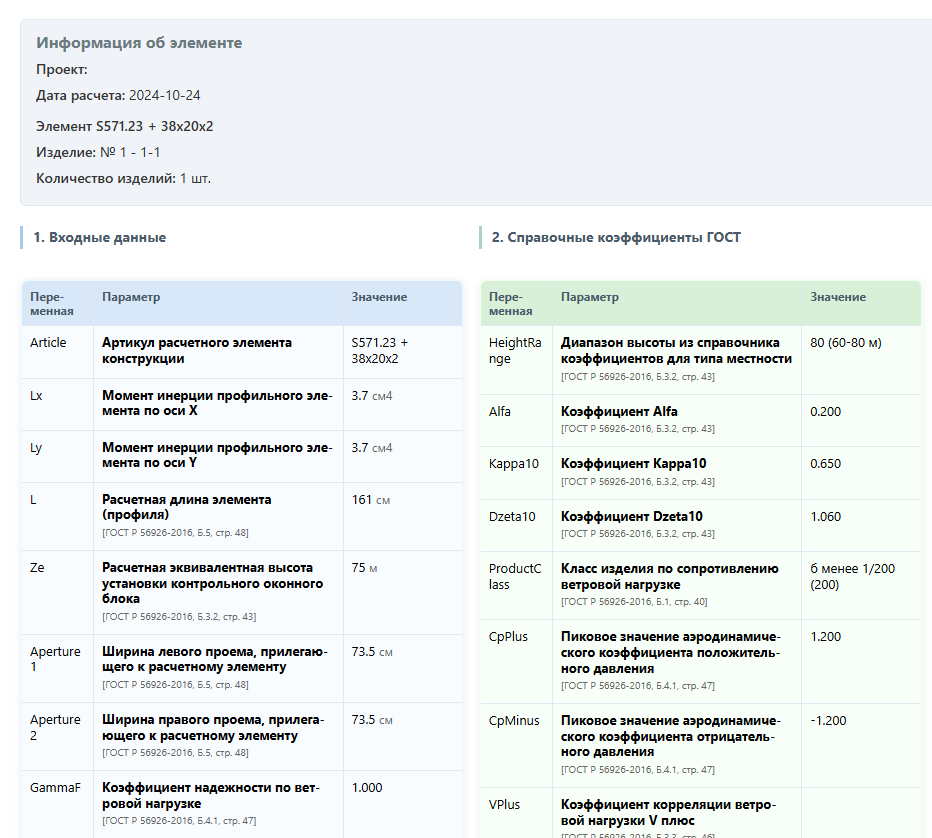Viewport: 932px width, 838px height.
Task: Select the "2. Справочные коэффициенты ГОСТ" section heading
Action: [616, 238]
